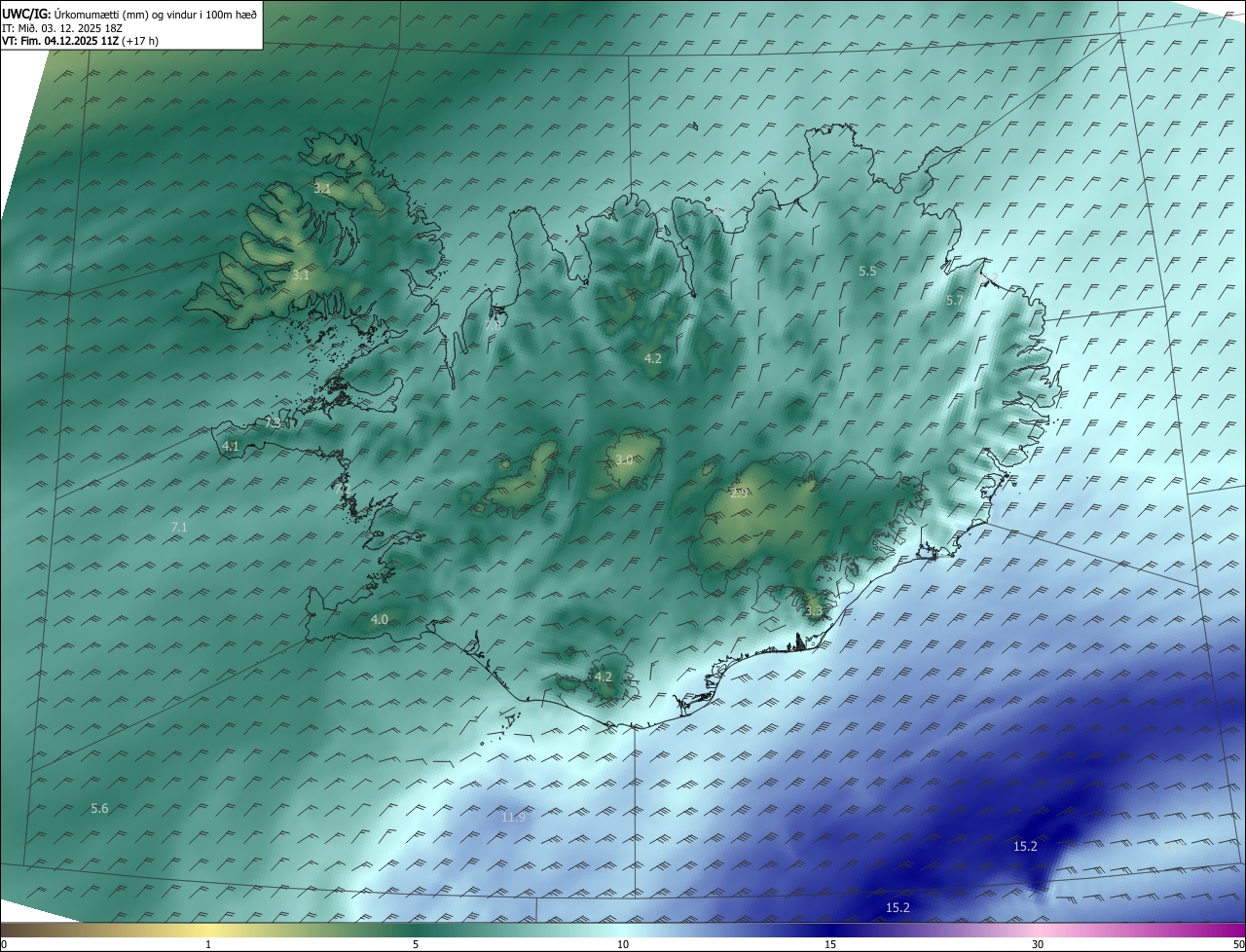The width and height of the screenshot is (1246, 952).
Task: Click the color scale tick labeled 30
Action: pyautogui.click(x=1038, y=944)
